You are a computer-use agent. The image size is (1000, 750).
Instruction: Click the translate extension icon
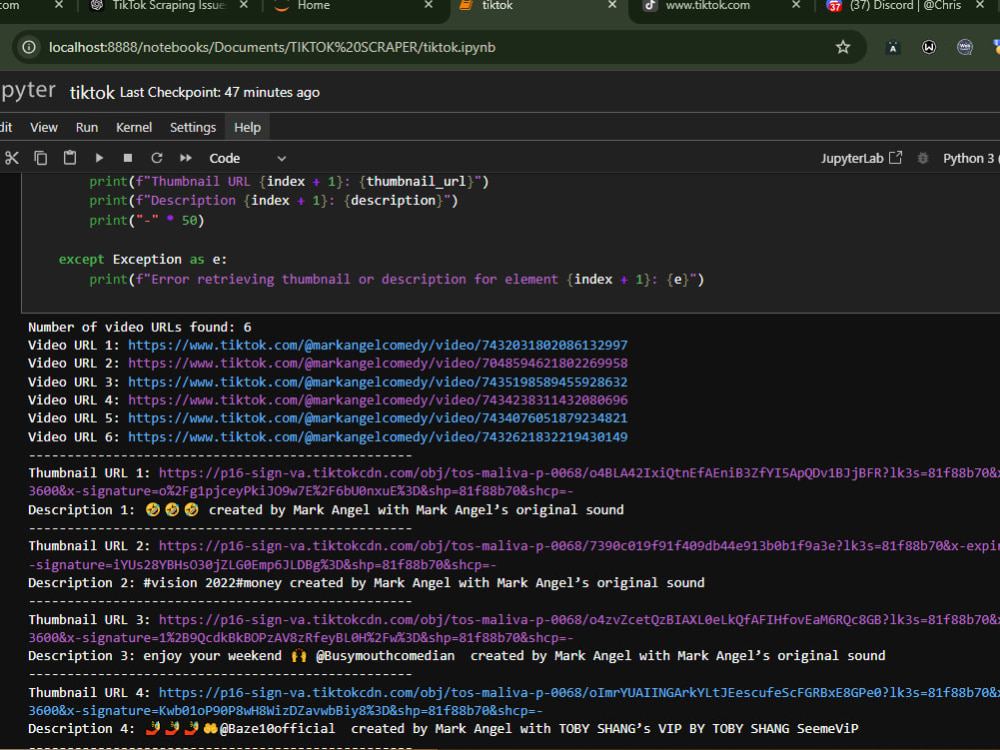pyautogui.click(x=893, y=47)
